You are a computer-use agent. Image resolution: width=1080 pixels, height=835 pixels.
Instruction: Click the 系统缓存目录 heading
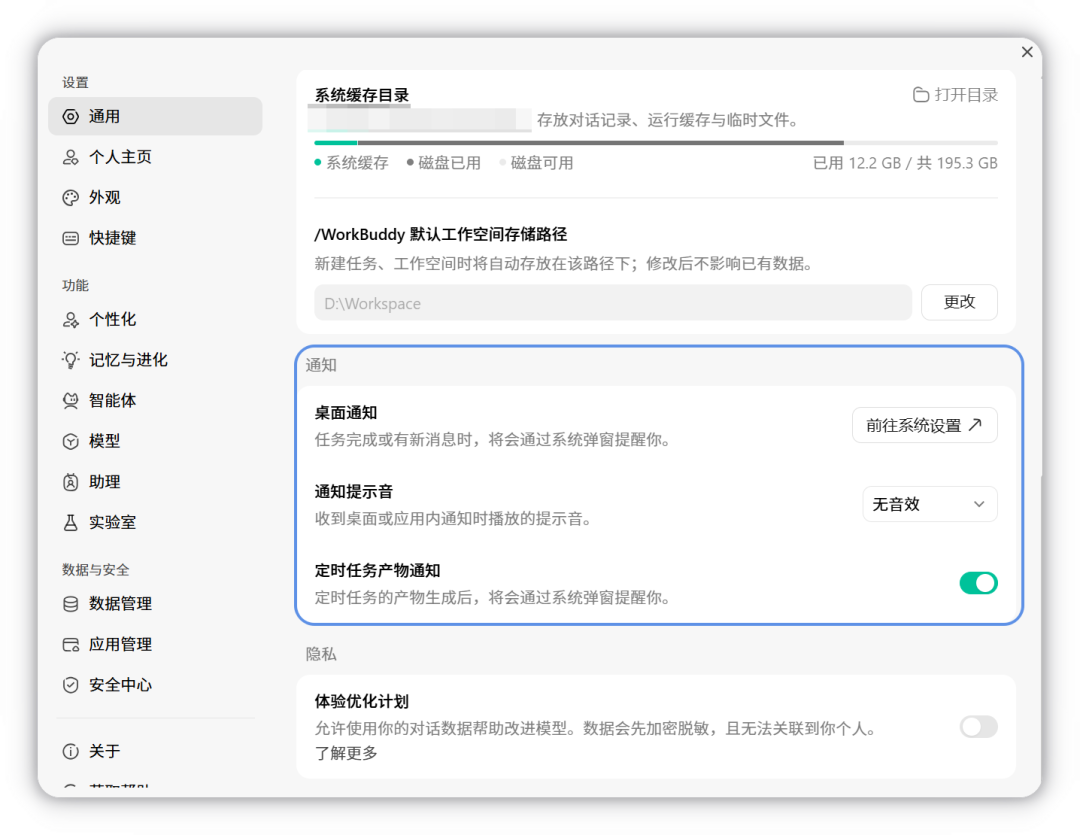(362, 95)
